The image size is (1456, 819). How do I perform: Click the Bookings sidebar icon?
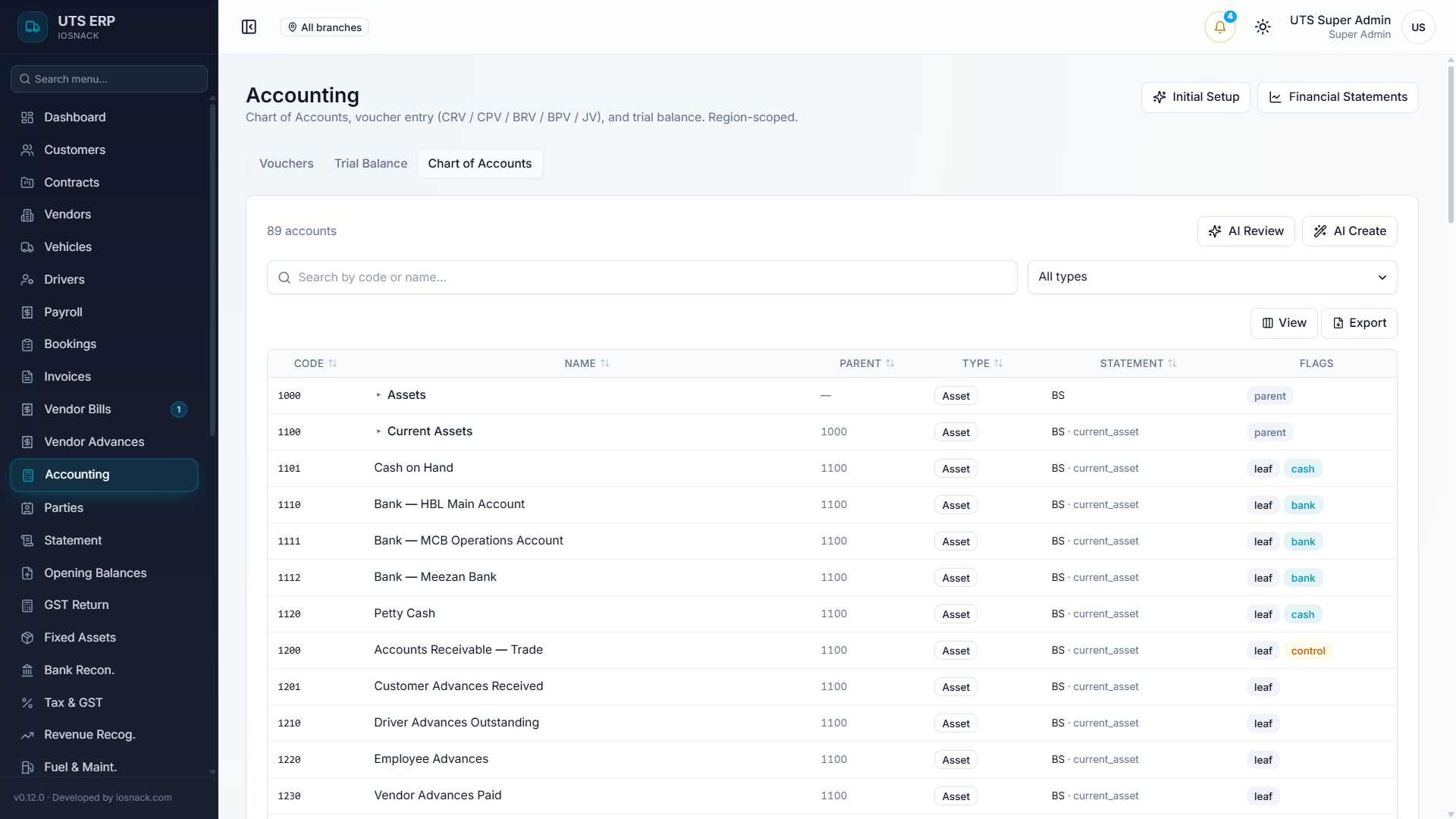coord(27,344)
